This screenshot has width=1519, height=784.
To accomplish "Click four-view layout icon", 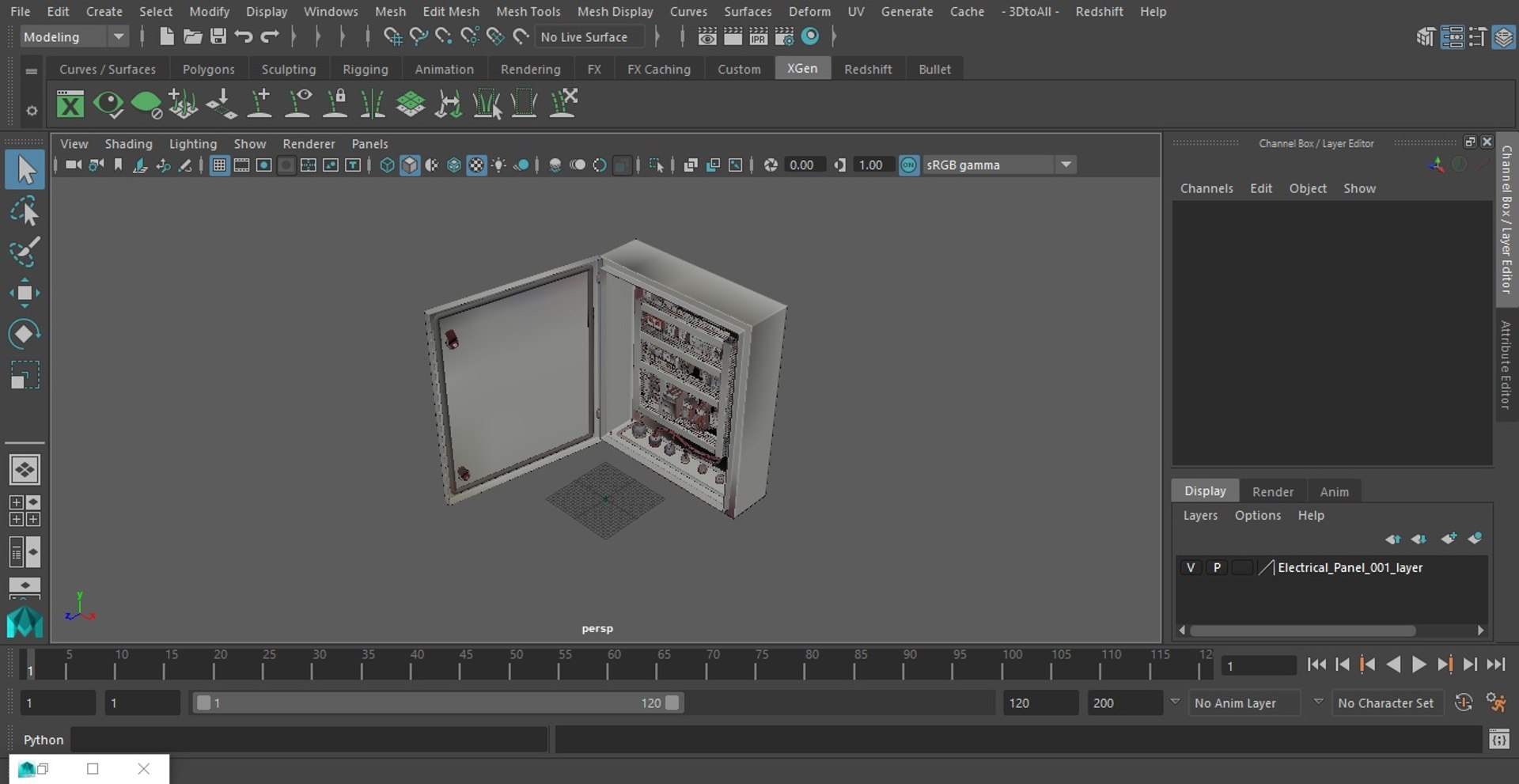I will pos(25,511).
